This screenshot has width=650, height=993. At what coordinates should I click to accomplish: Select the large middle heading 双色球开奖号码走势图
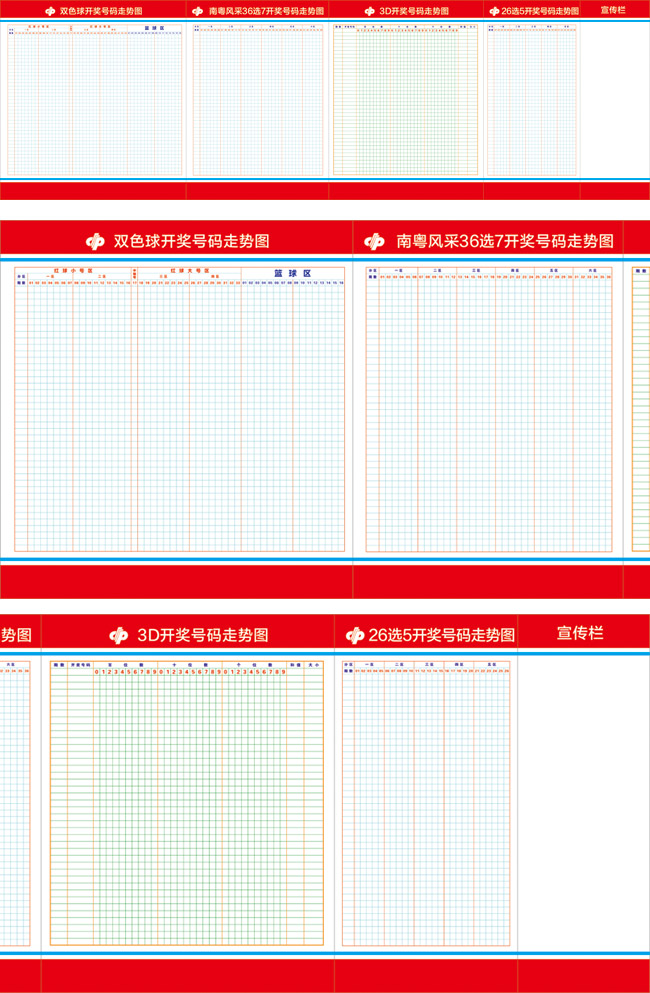click(191, 241)
